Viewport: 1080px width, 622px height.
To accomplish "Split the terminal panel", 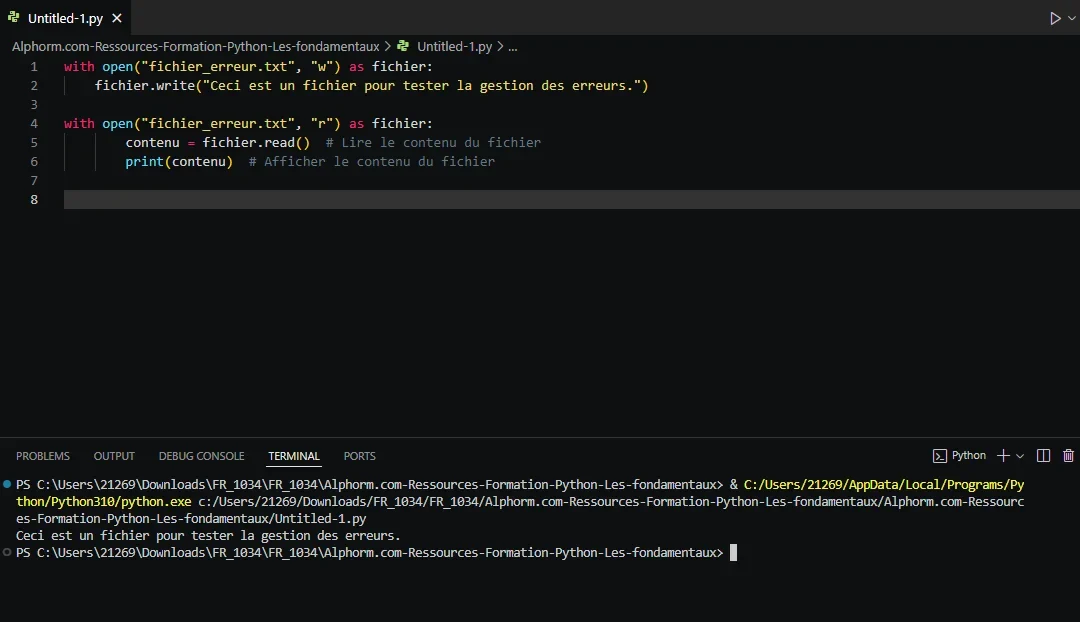I will (x=1043, y=455).
